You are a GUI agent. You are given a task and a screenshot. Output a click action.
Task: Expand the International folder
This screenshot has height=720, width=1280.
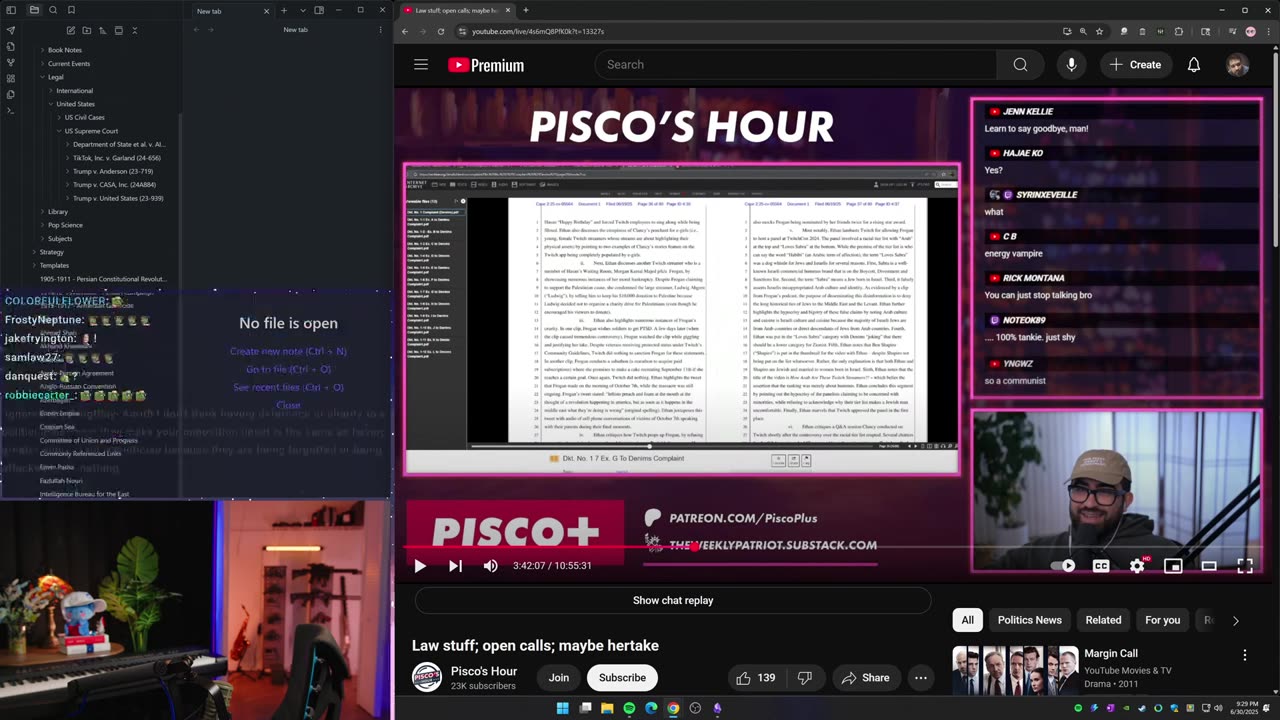click(75, 90)
